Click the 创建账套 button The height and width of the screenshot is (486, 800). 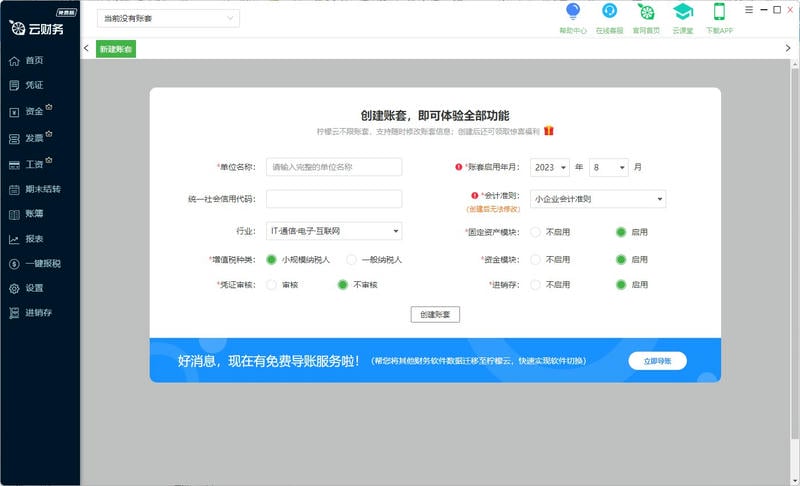(435, 315)
